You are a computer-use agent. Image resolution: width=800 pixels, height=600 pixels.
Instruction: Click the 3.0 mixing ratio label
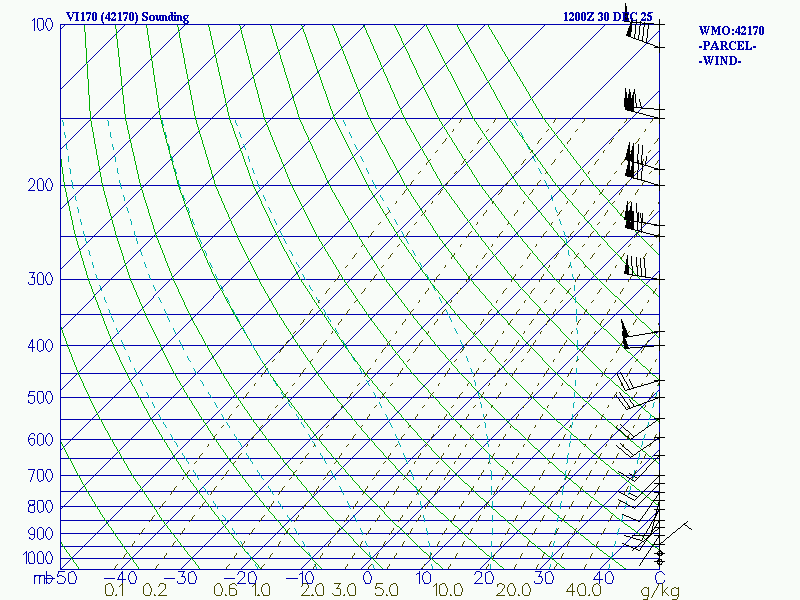coord(344,591)
